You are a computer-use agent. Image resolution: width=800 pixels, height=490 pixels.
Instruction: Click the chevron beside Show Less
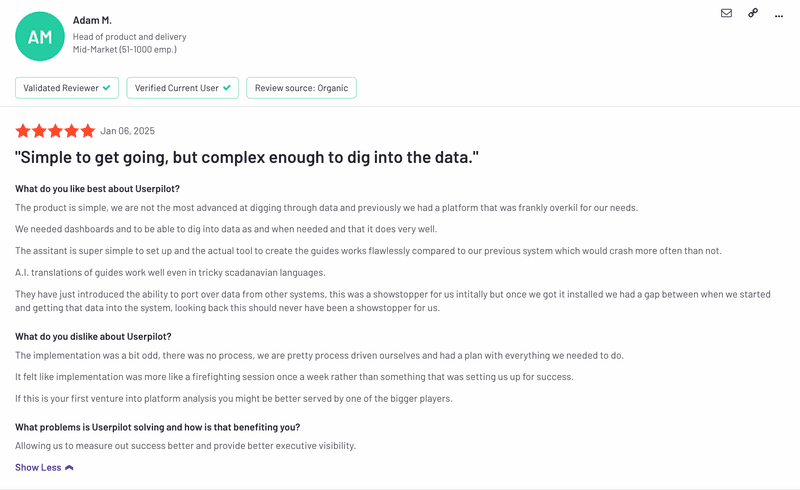coord(69,467)
